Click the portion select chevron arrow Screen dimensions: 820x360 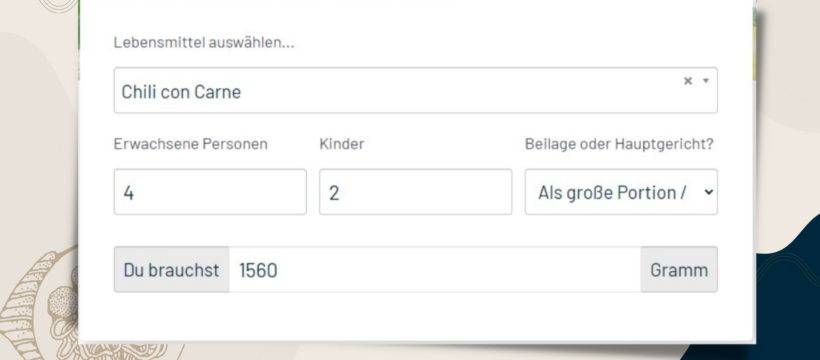pos(709,192)
